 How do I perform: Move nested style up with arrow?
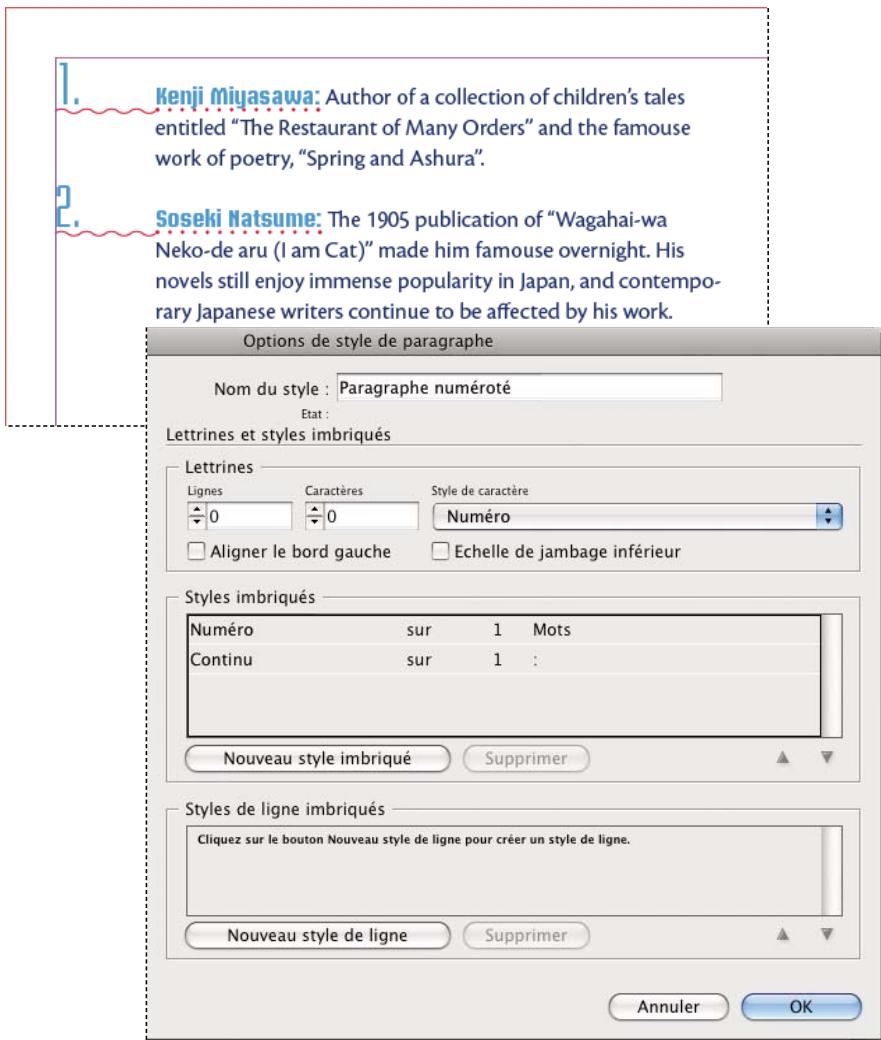(x=783, y=757)
